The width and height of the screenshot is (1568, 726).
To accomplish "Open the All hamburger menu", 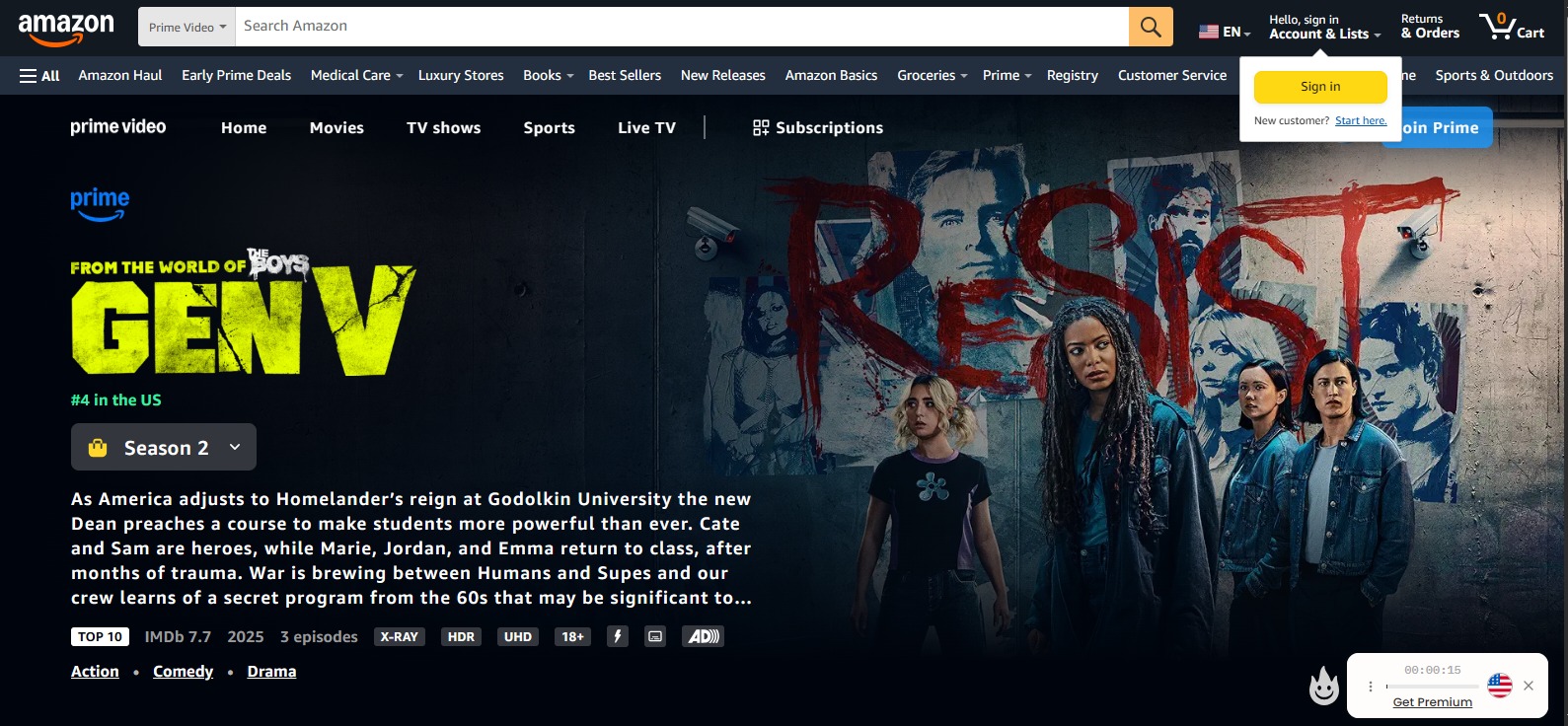I will 39,76.
